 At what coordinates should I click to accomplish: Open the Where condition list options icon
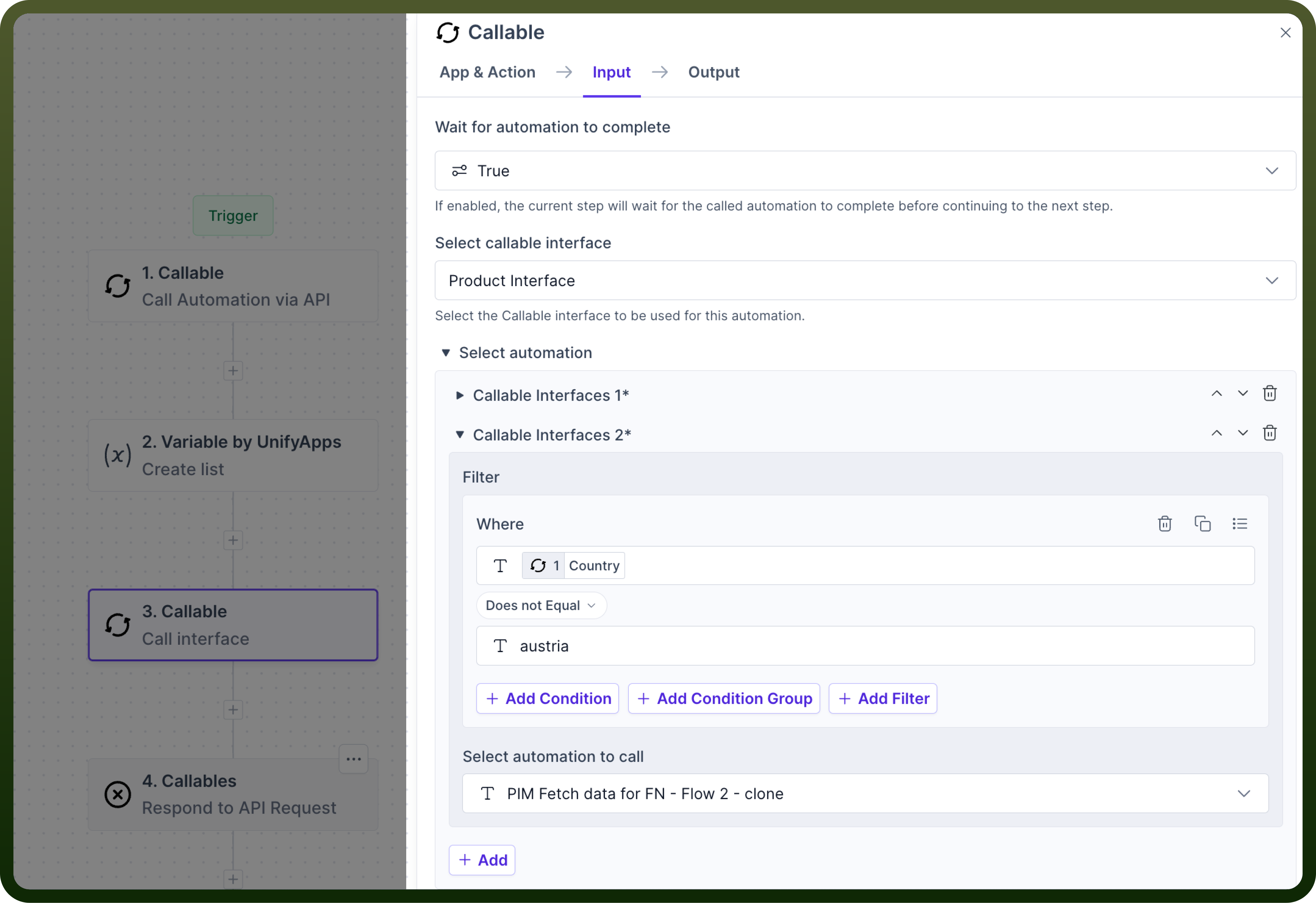click(x=1239, y=524)
